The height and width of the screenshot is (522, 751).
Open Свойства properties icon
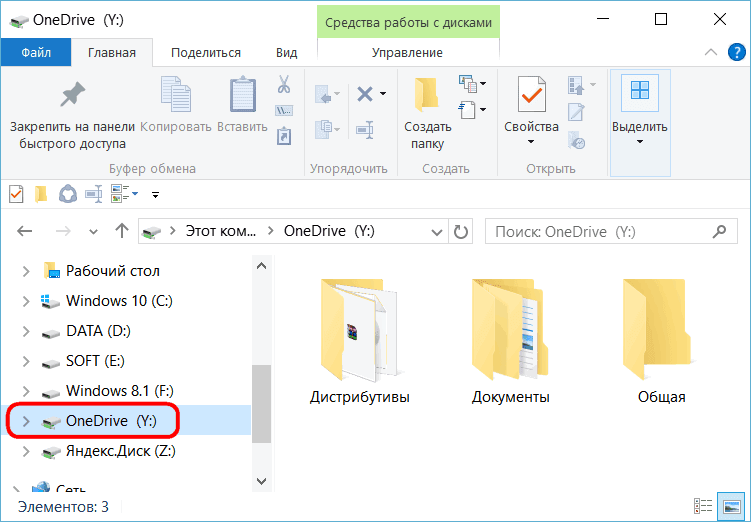point(531,94)
